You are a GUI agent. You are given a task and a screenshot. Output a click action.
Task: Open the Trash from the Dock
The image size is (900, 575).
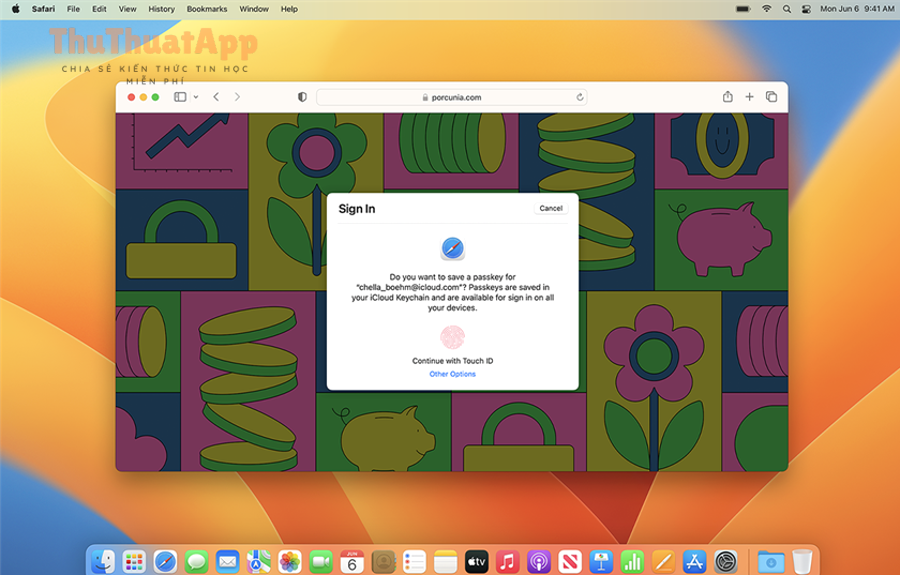point(802,561)
